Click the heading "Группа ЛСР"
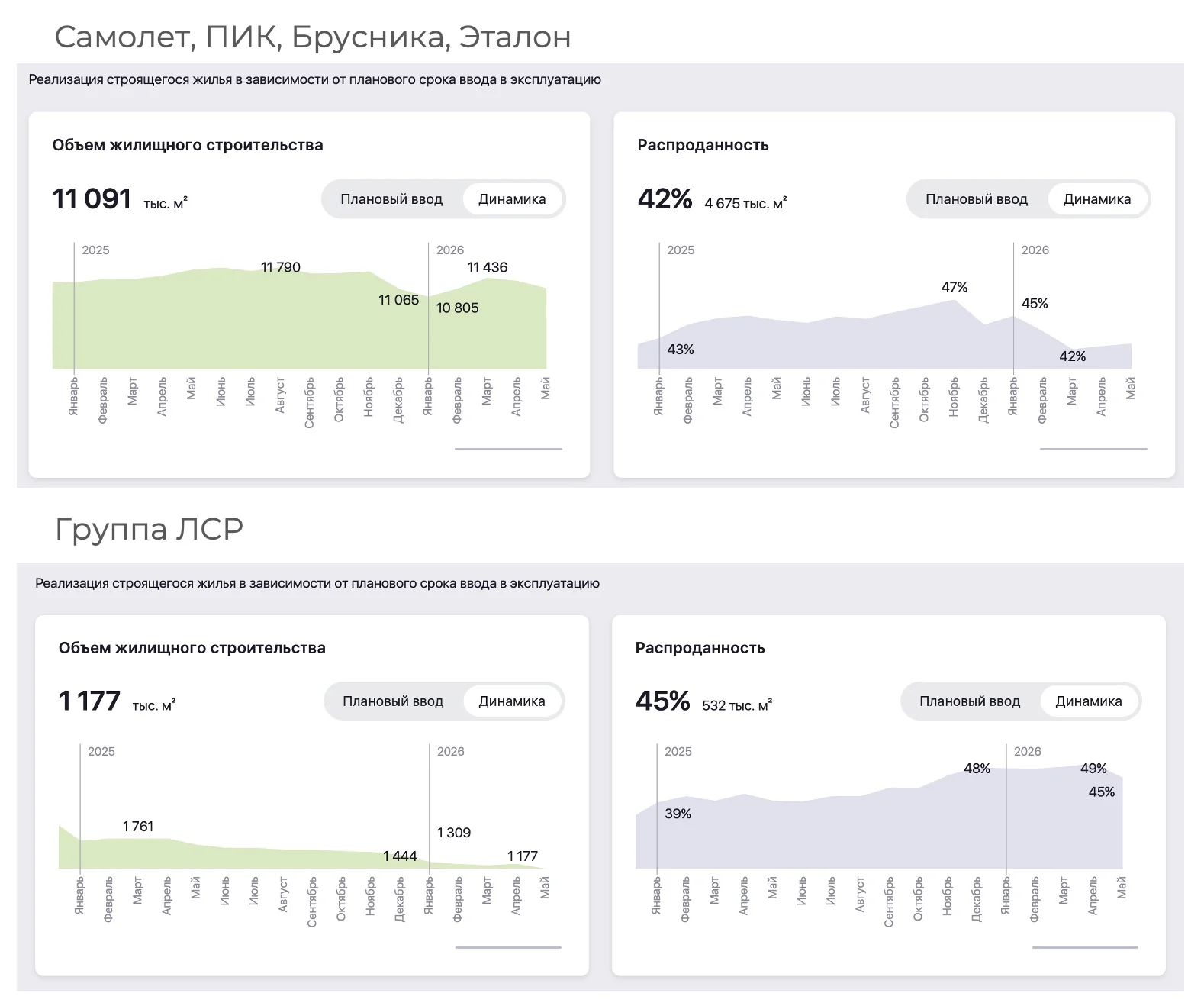This screenshot has width=1204, height=1006. [x=149, y=529]
